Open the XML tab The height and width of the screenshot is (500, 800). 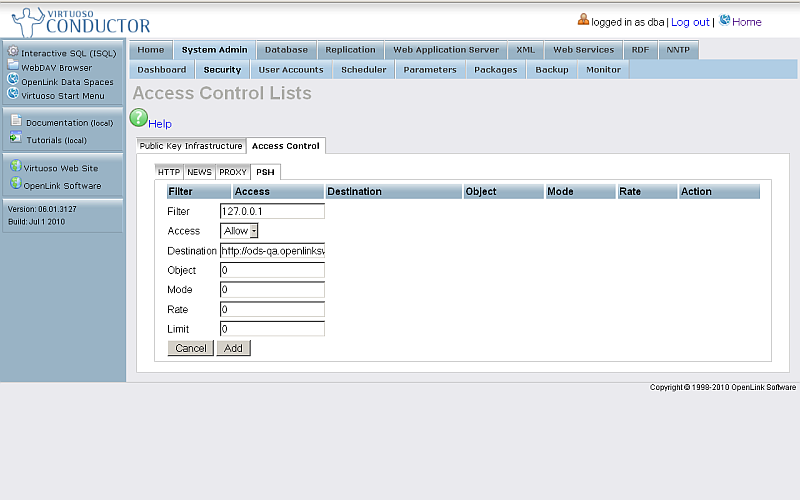tap(526, 50)
